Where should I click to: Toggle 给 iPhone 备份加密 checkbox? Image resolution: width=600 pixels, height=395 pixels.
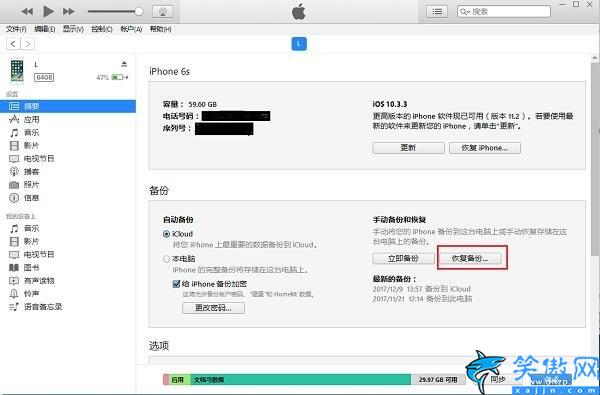176,284
